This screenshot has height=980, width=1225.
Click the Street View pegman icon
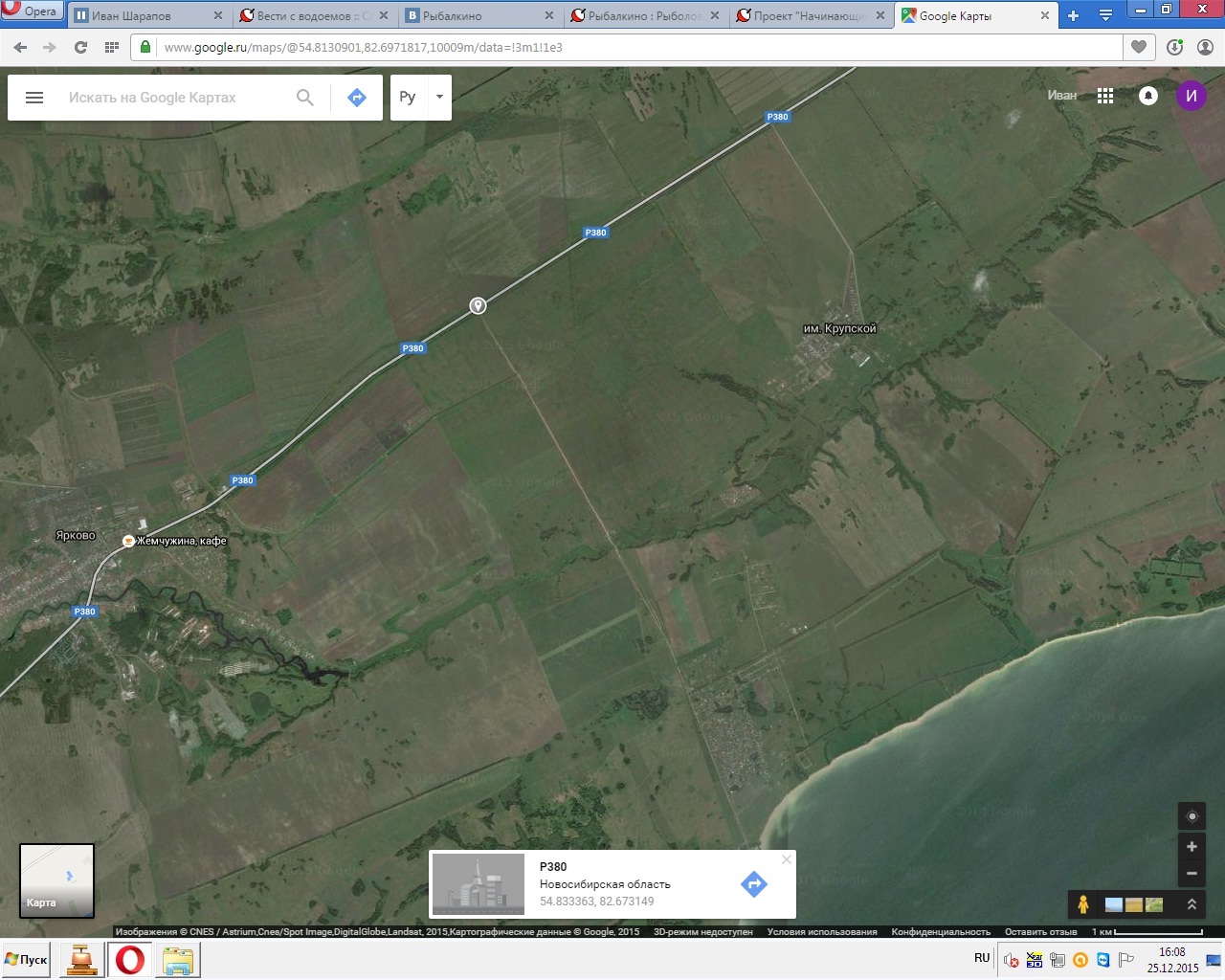1083,904
